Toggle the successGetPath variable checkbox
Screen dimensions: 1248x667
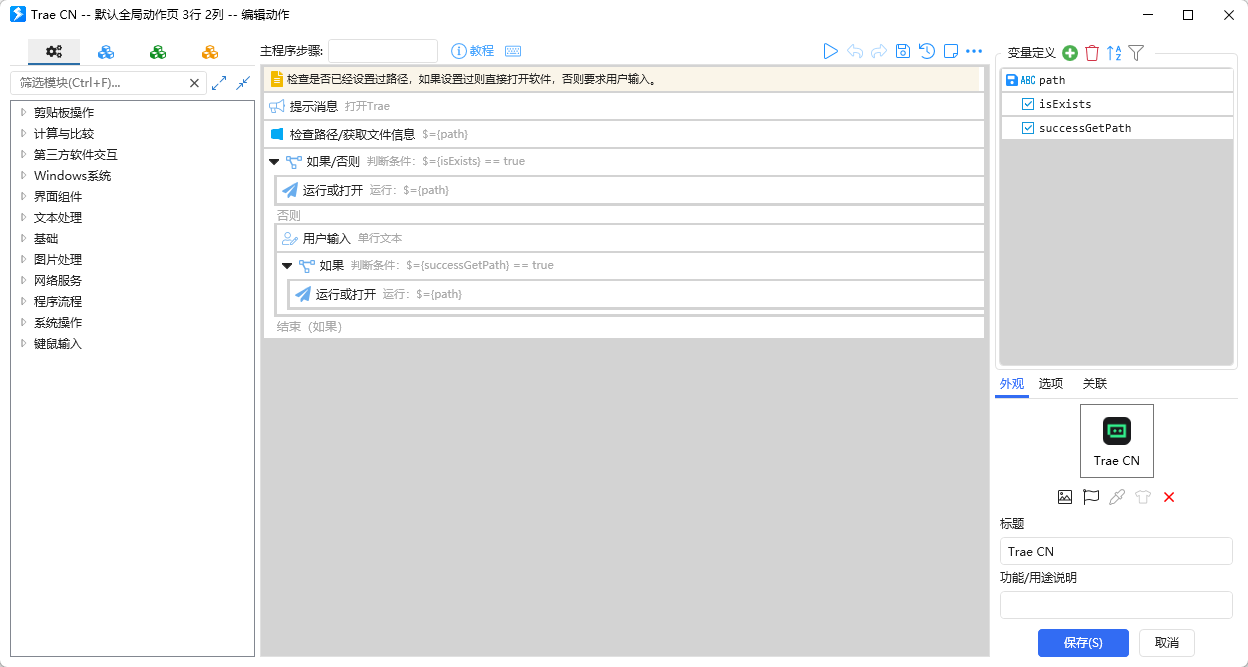[1028, 128]
